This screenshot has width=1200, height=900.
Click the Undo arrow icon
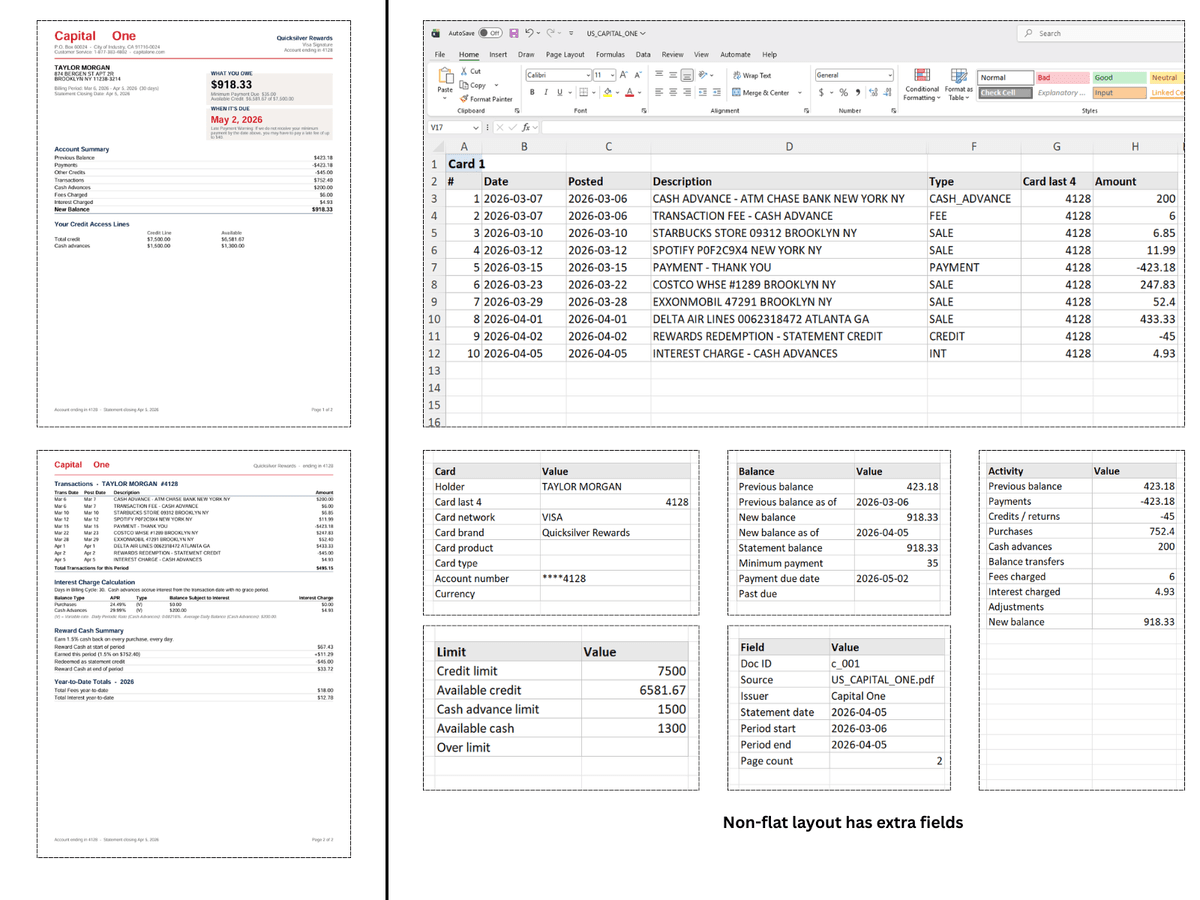(x=530, y=33)
